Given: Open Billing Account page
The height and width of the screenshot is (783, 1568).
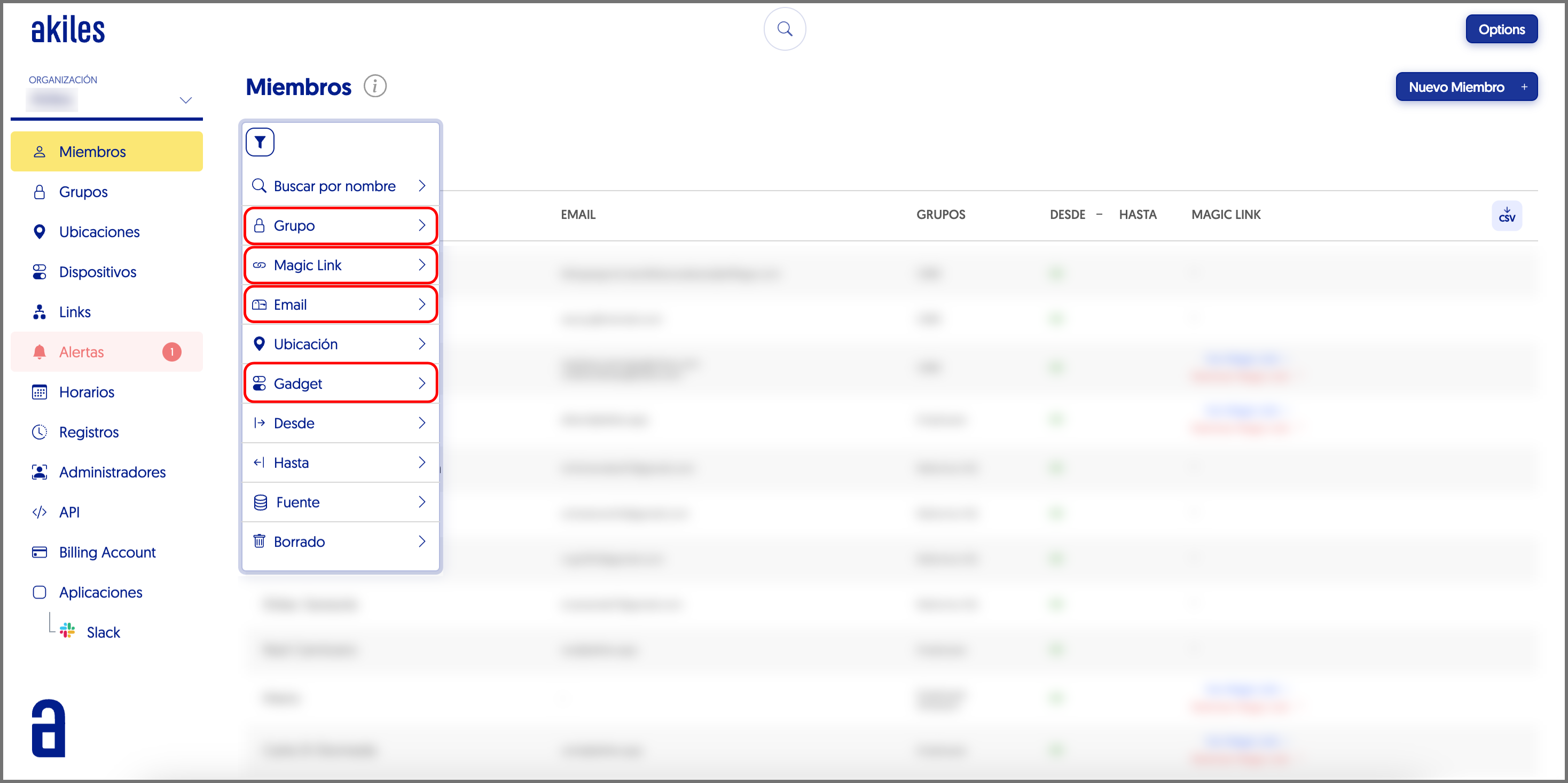Looking at the screenshot, I should [x=107, y=552].
